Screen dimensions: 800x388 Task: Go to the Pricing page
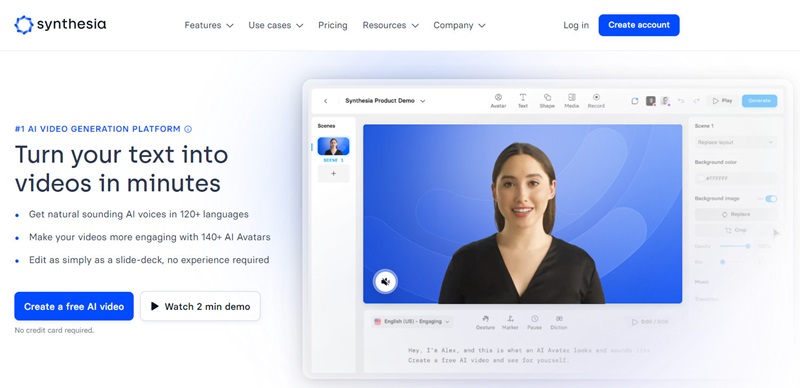333,25
